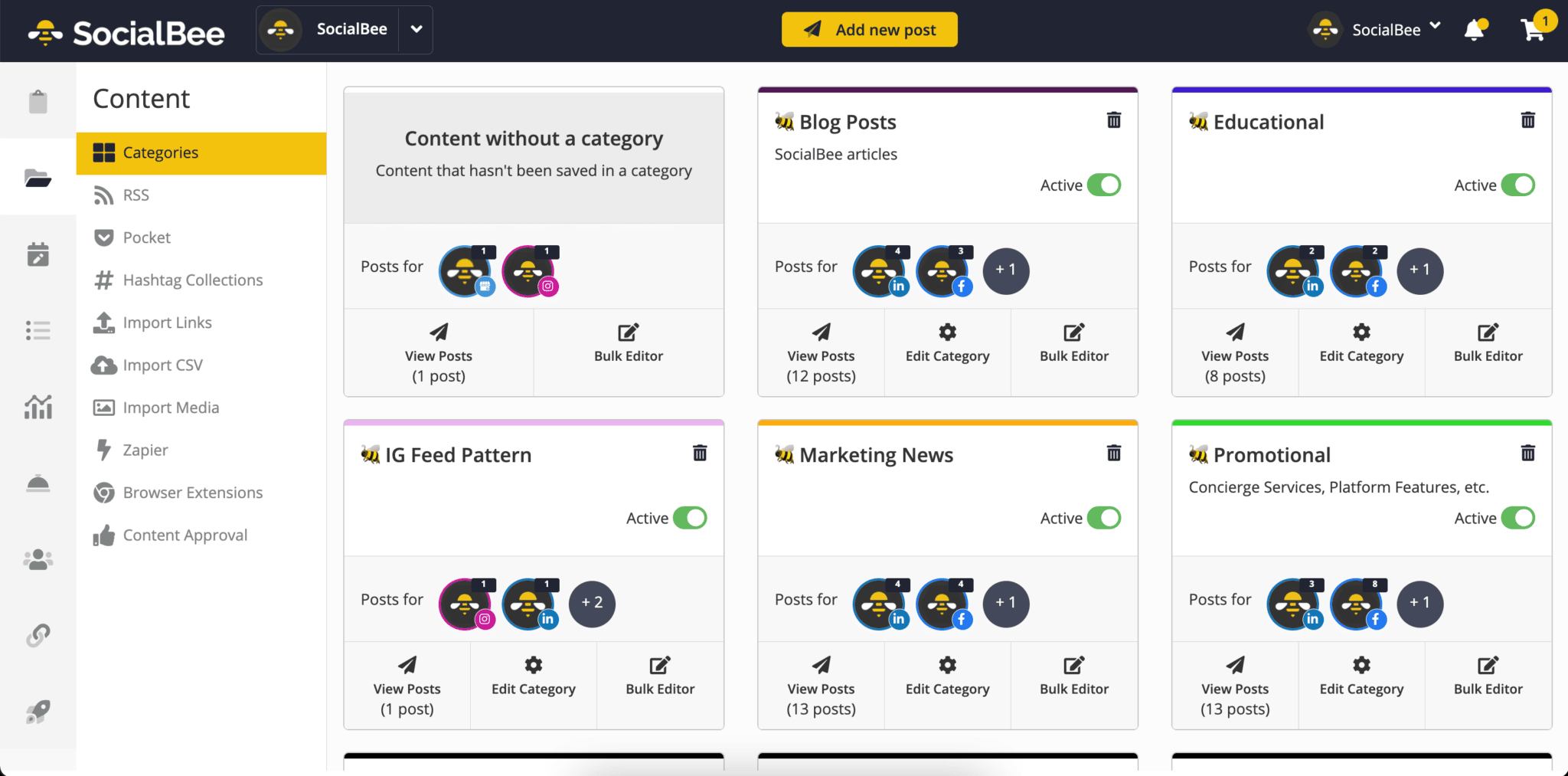The image size is (1568, 776).
Task: Expand the +1 connected profiles on Marketing News
Action: pyautogui.click(x=1006, y=604)
